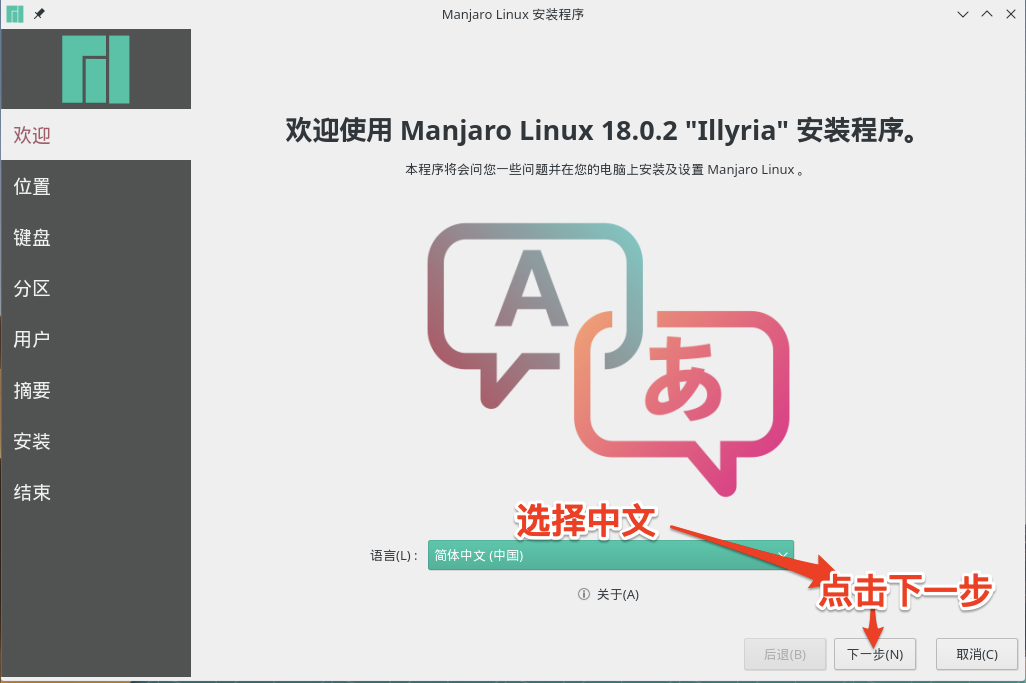Click the Manjaro logo in the sidebar
1026x683 pixels.
tap(96, 69)
